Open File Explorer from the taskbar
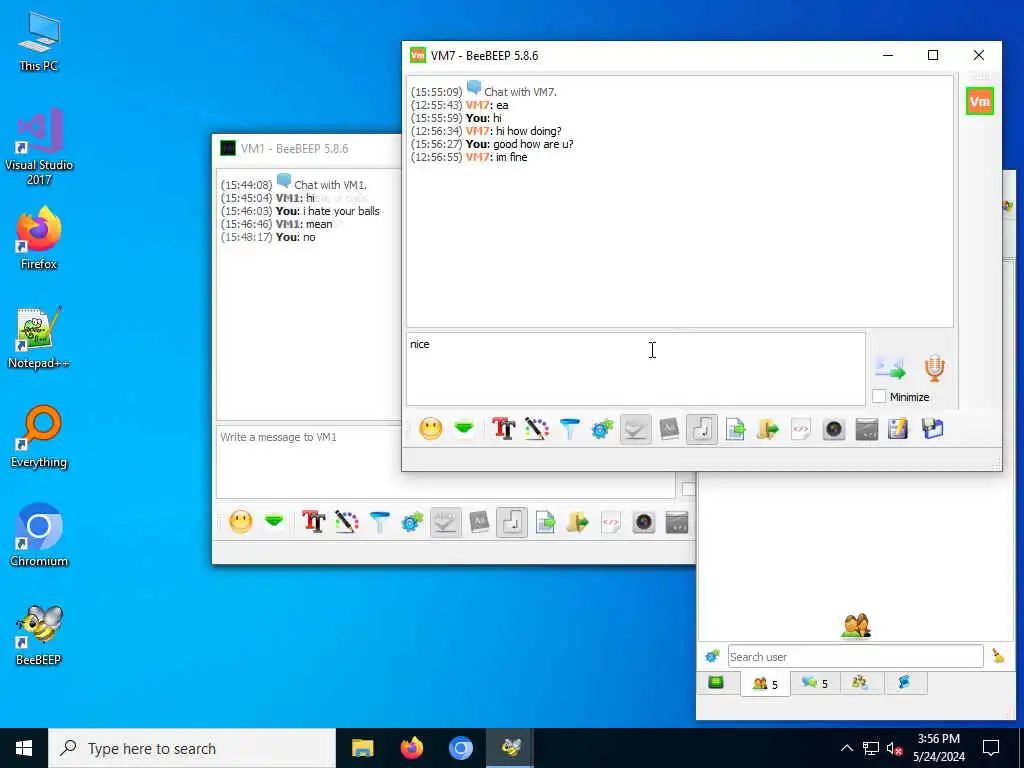The width and height of the screenshot is (1024, 768). [362, 748]
